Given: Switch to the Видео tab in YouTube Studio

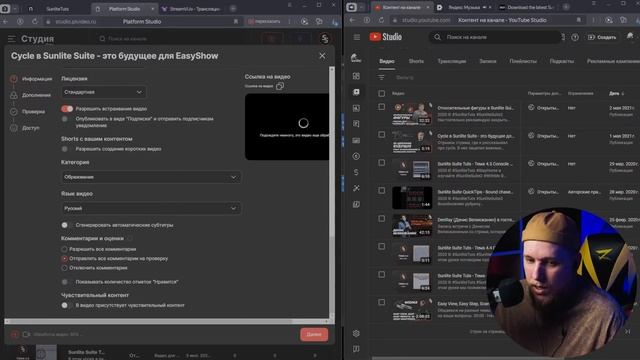Looking at the screenshot, I should coord(387,61).
